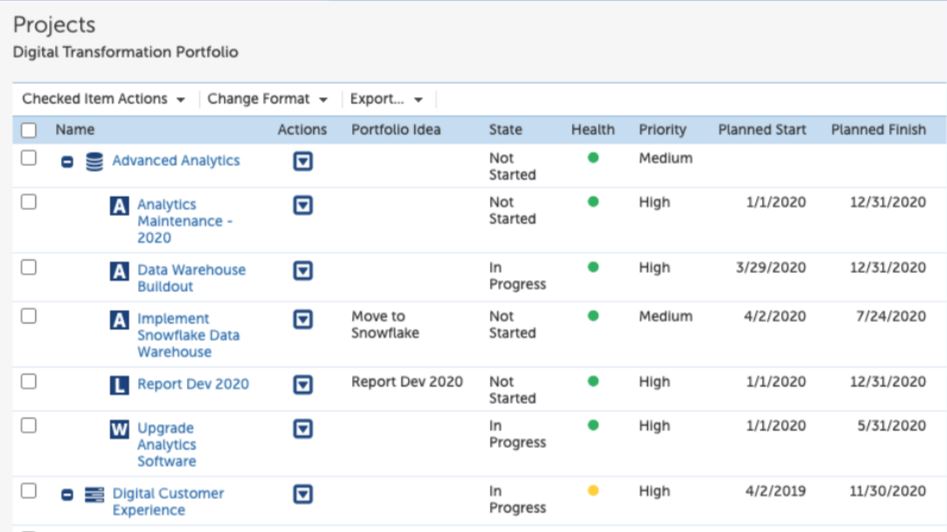Image resolution: width=947 pixels, height=532 pixels.
Task: Open the actions icon for Data Warehouse Buildout
Action: 303,271
